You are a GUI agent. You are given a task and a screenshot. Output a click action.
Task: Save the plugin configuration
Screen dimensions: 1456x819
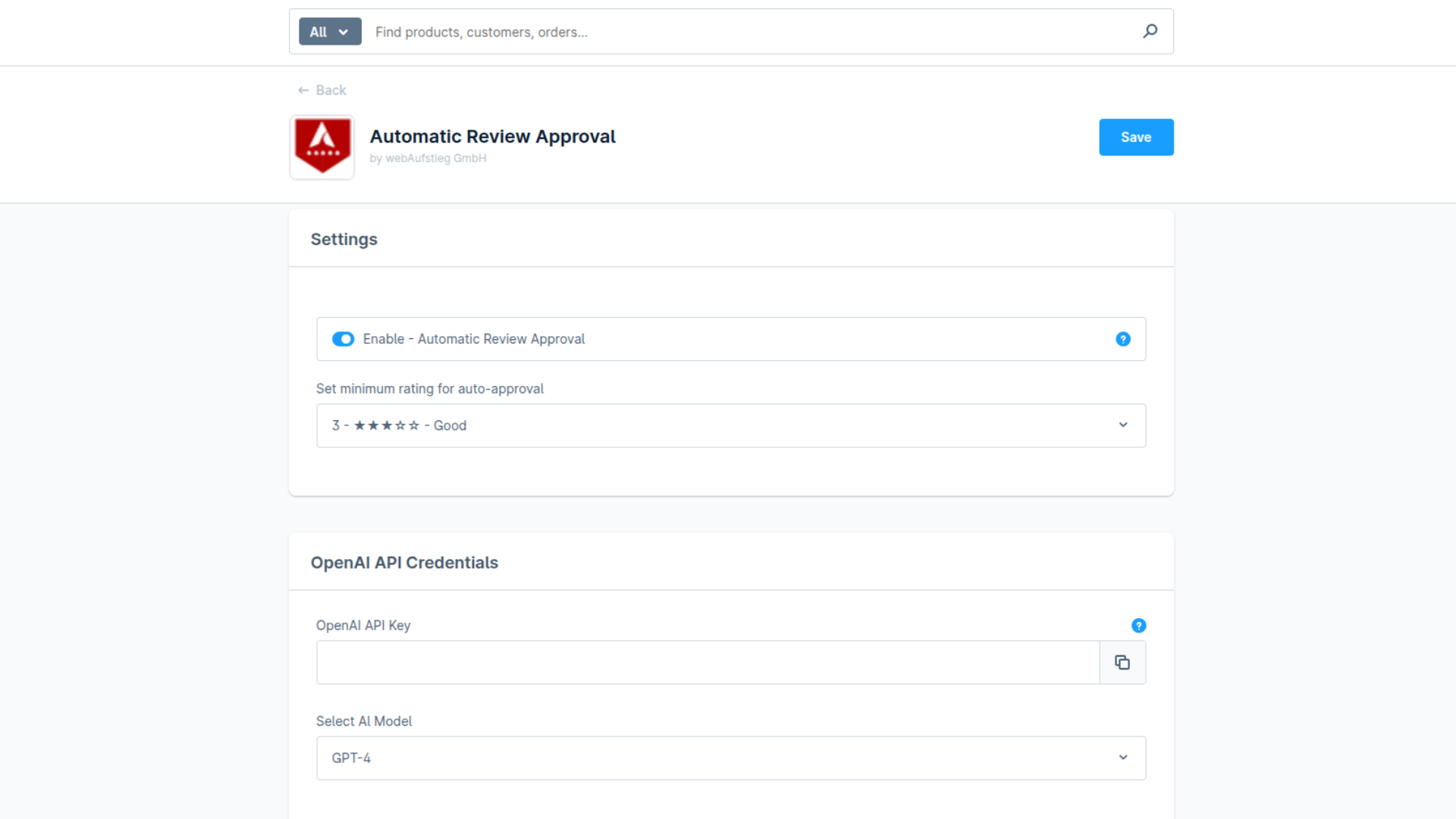click(x=1136, y=137)
